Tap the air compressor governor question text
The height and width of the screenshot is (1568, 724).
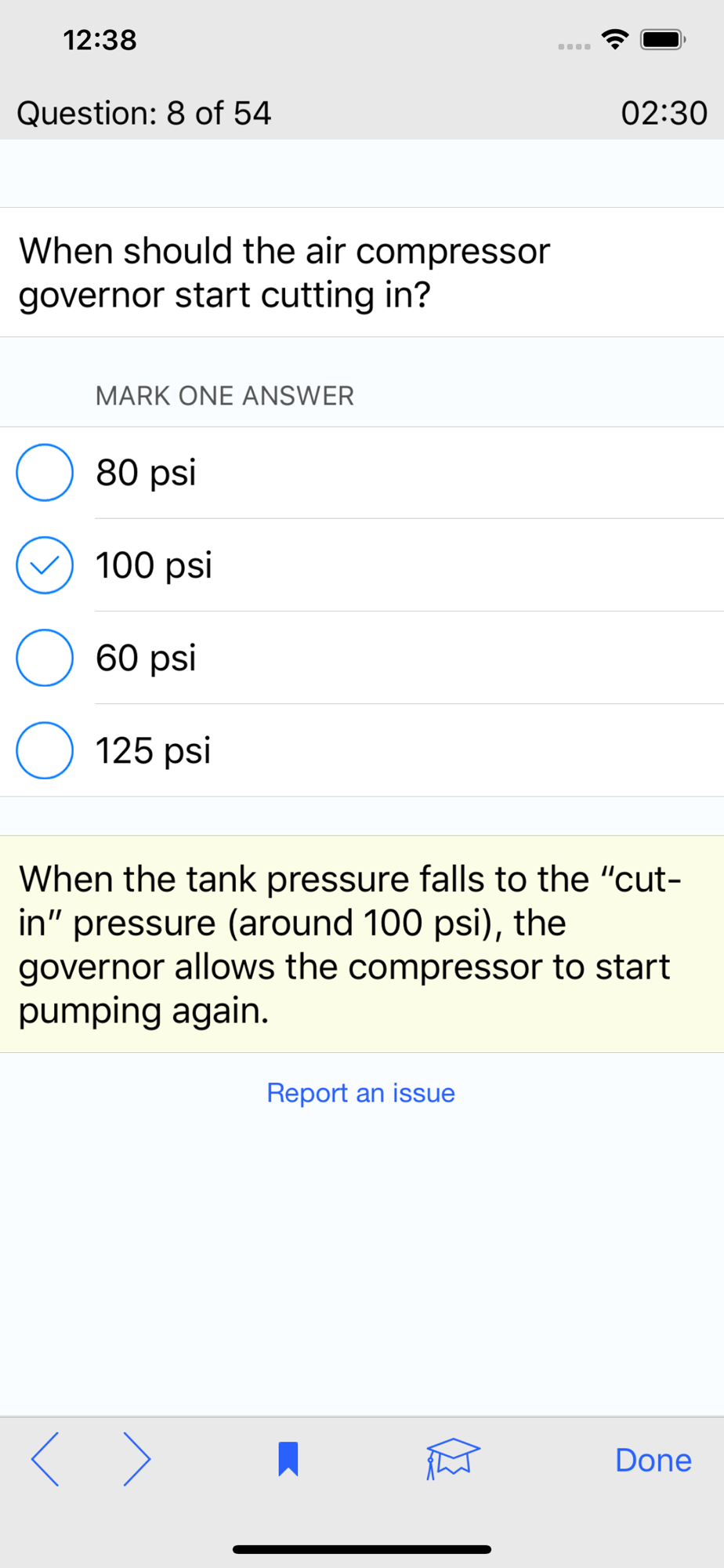pos(284,273)
